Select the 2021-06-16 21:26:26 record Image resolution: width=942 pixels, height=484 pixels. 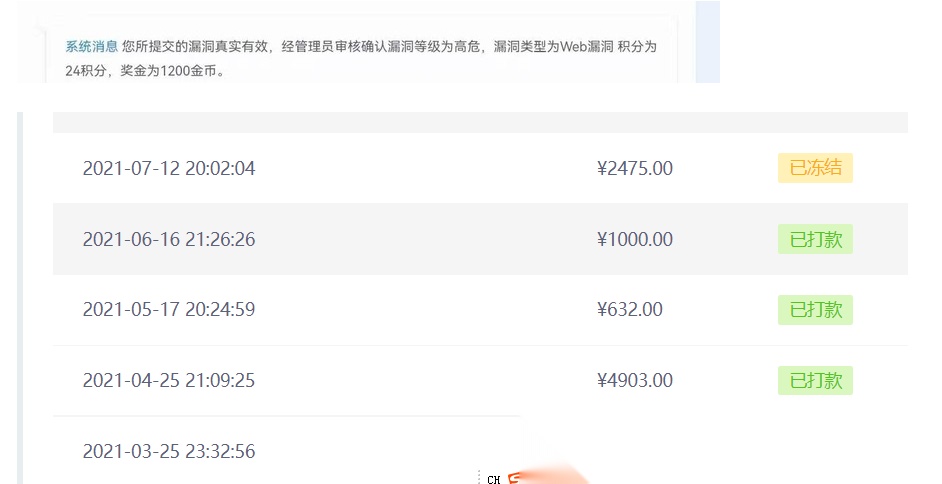480,239
